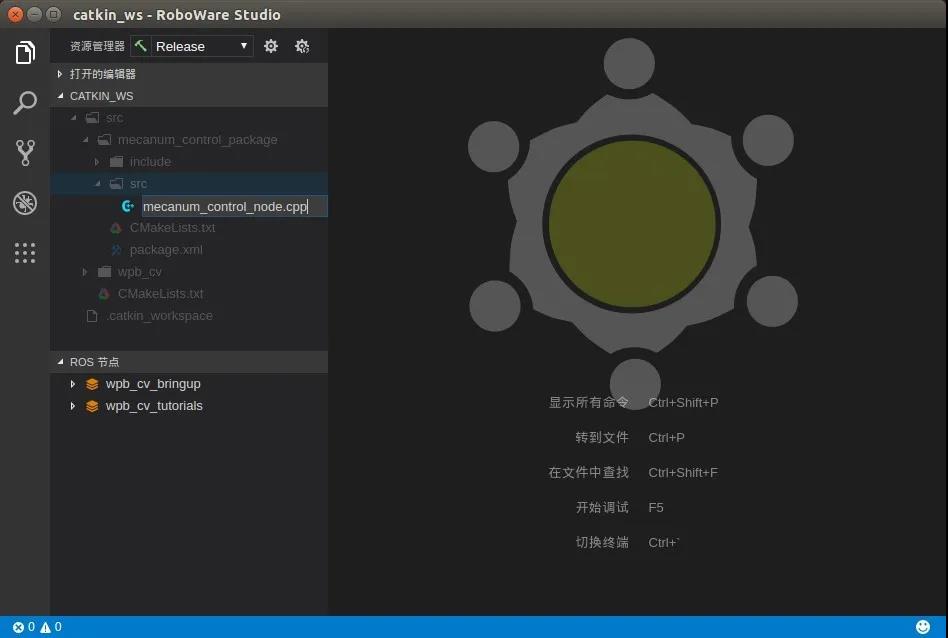Click the package.xml file icon
Viewport: 948px width, 638px height.
[116, 250]
